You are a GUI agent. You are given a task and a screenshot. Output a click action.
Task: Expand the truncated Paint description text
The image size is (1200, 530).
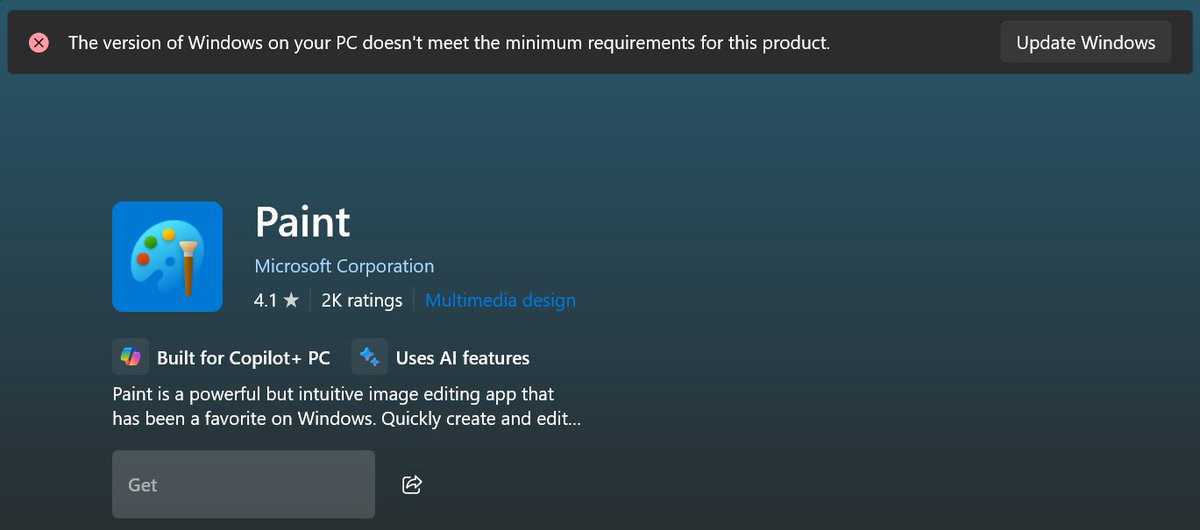[347, 407]
